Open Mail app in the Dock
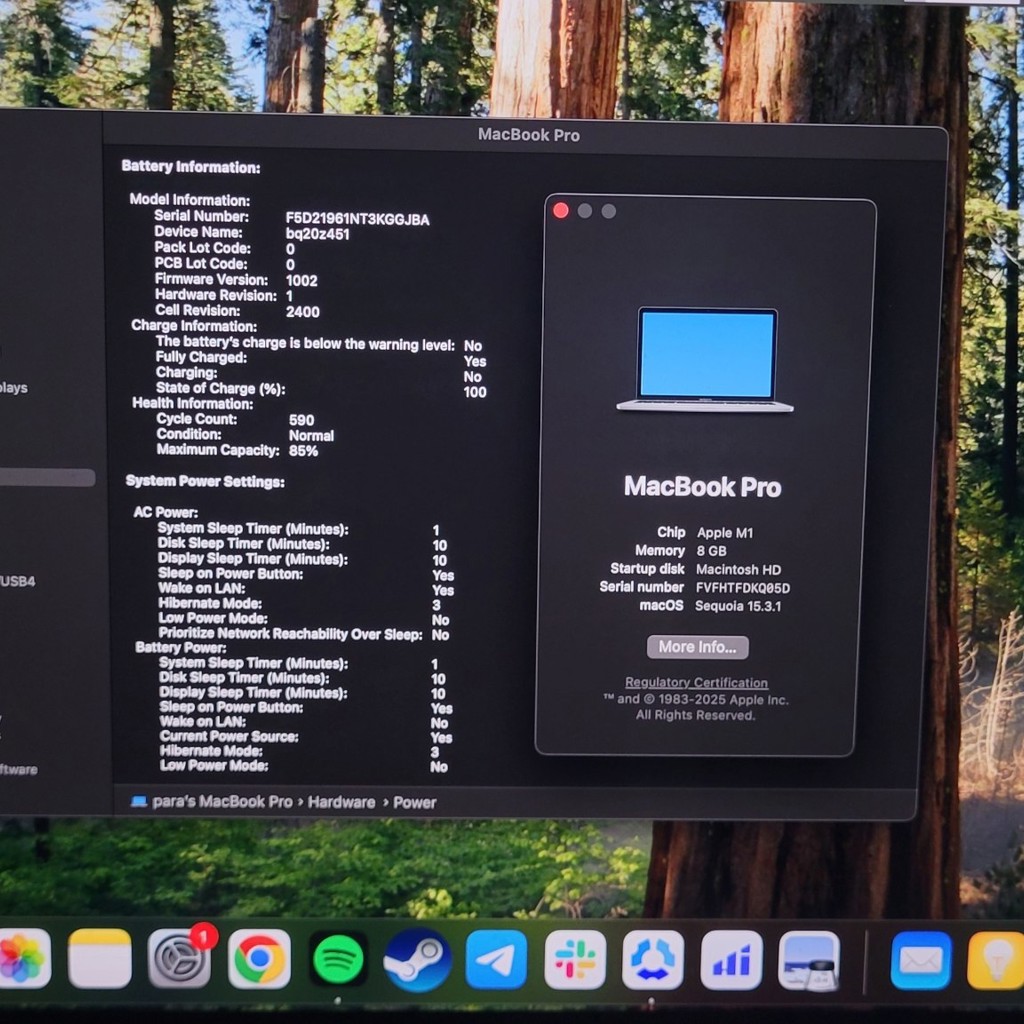1024x1024 pixels. (x=921, y=961)
